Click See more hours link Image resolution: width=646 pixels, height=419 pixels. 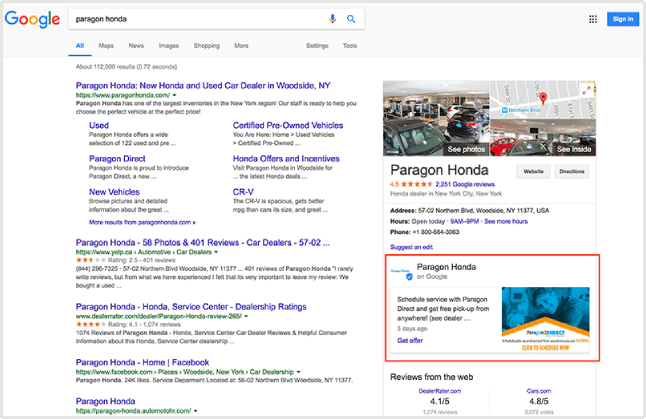[506, 221]
